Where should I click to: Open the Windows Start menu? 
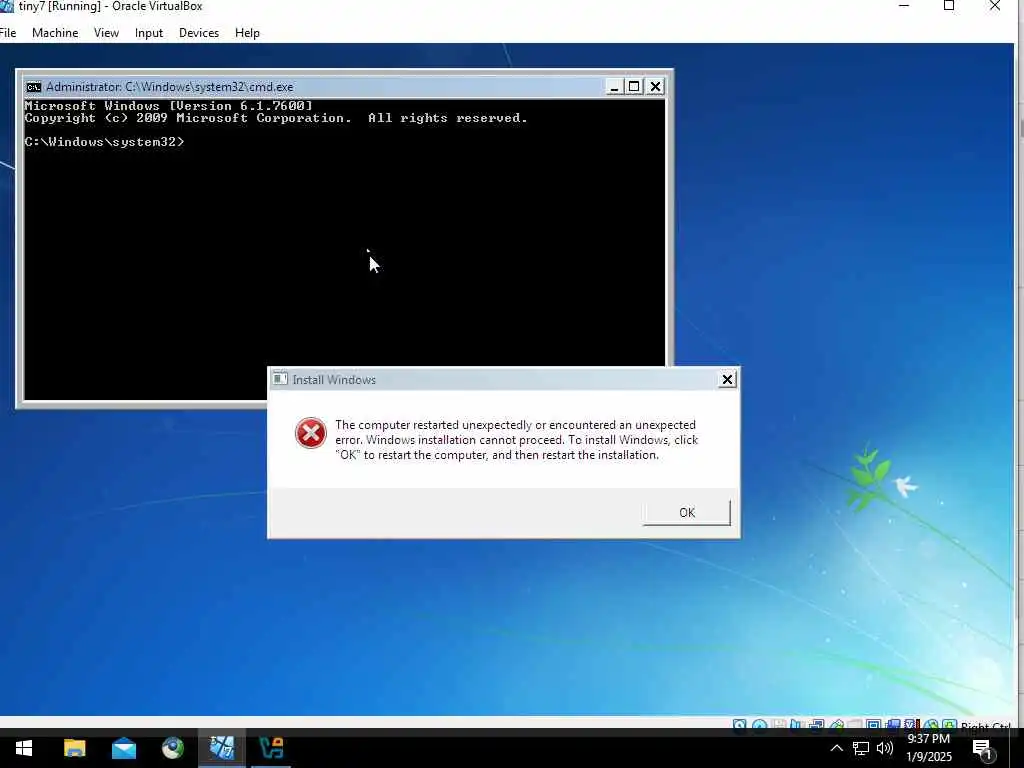tap(24, 748)
